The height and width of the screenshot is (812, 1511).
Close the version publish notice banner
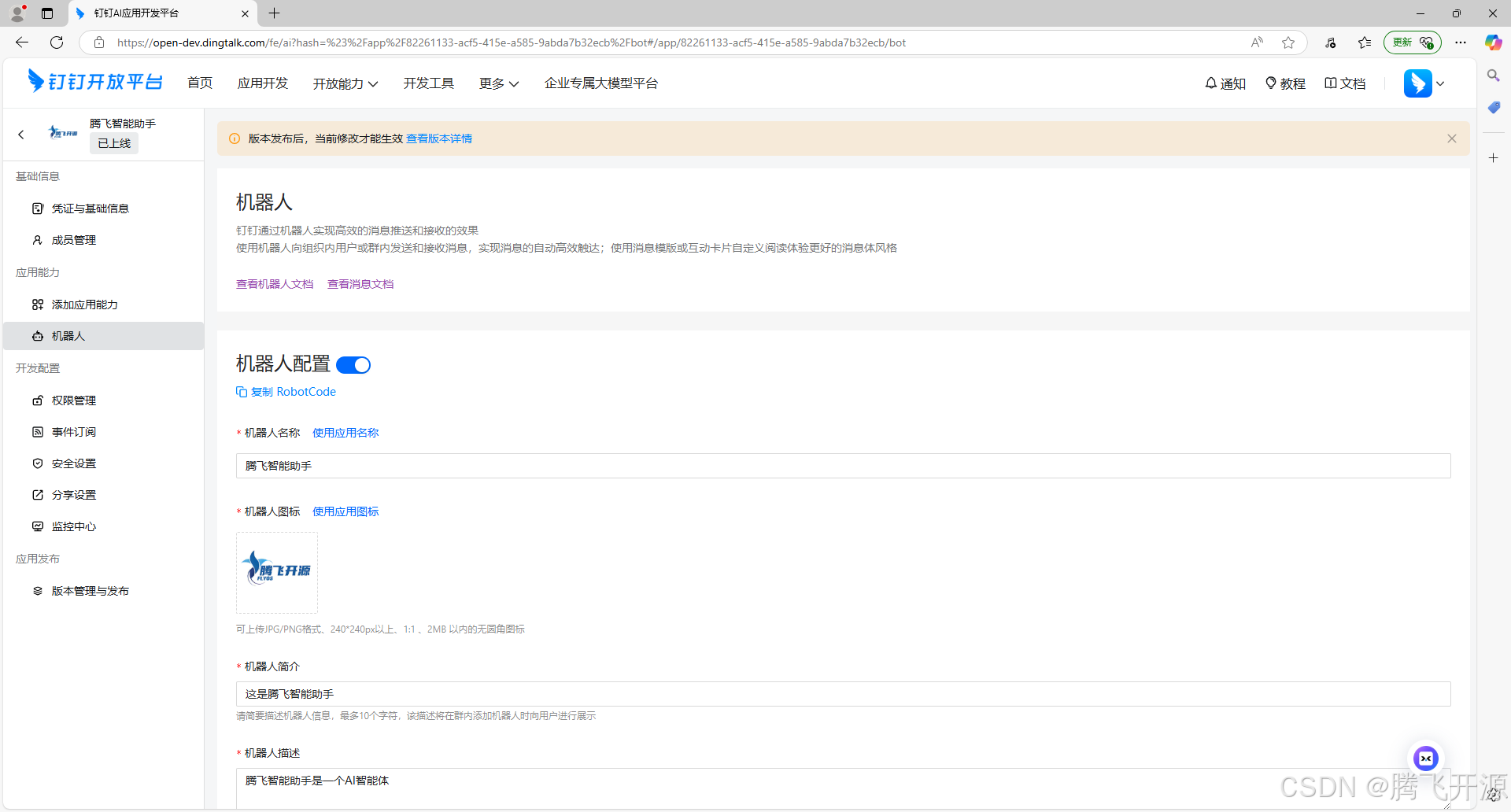pos(1452,138)
